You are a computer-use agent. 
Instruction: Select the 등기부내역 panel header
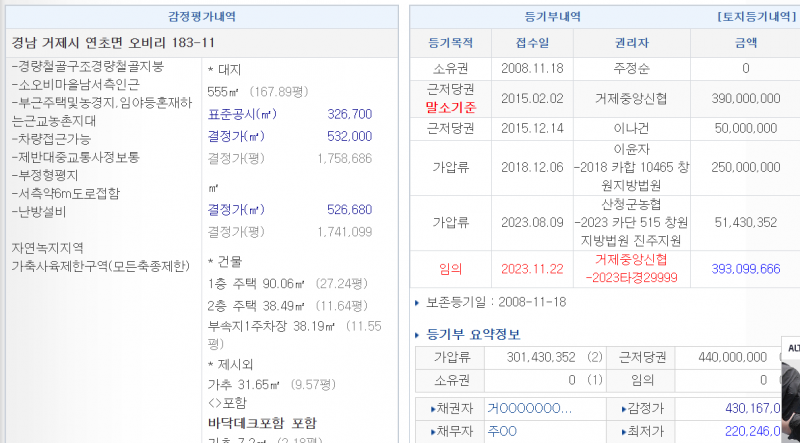pyautogui.click(x=552, y=16)
